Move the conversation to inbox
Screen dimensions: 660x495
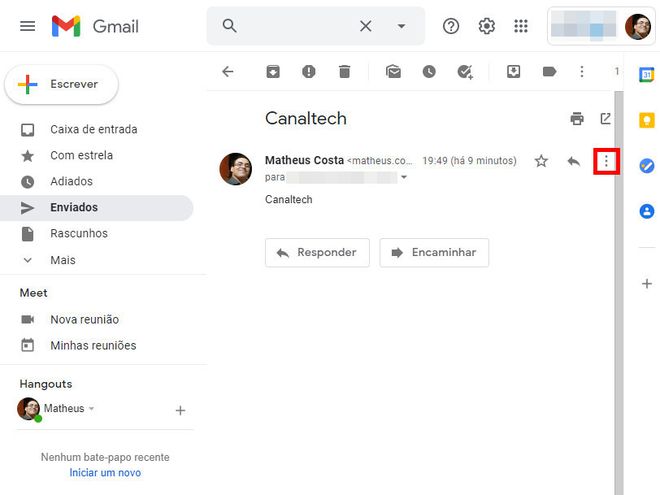click(x=513, y=72)
